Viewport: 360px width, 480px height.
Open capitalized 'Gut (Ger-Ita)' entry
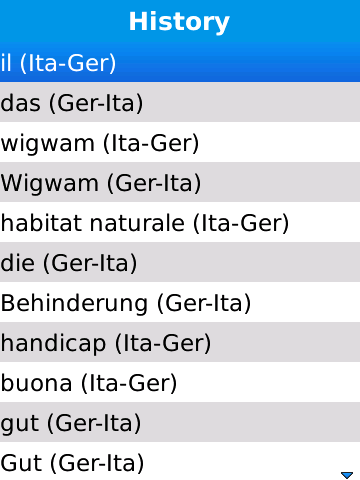pos(180,461)
